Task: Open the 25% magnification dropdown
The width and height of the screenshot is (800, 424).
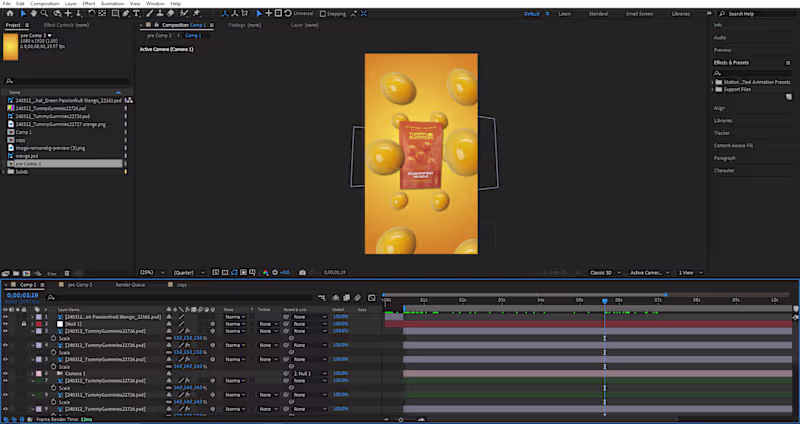Action: click(x=152, y=272)
